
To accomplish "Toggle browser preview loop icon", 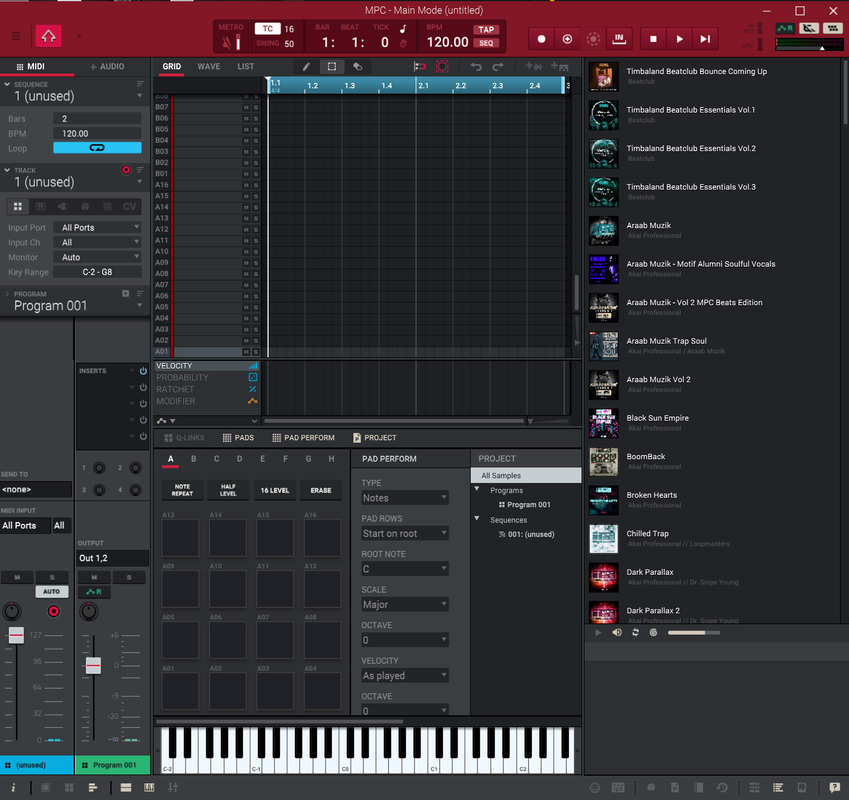I will 635,633.
